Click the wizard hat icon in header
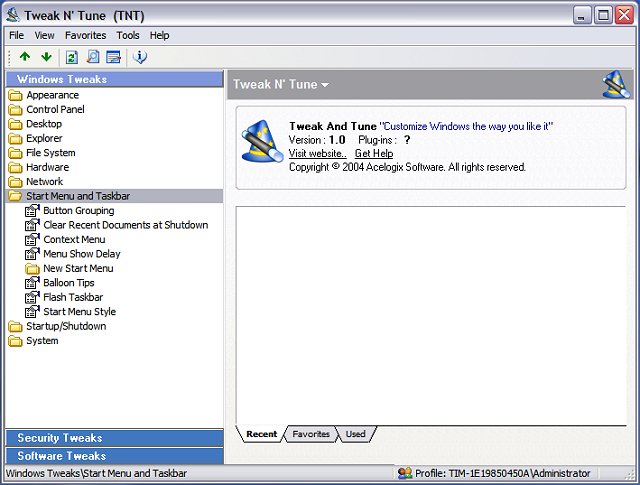The image size is (640, 485). point(615,85)
